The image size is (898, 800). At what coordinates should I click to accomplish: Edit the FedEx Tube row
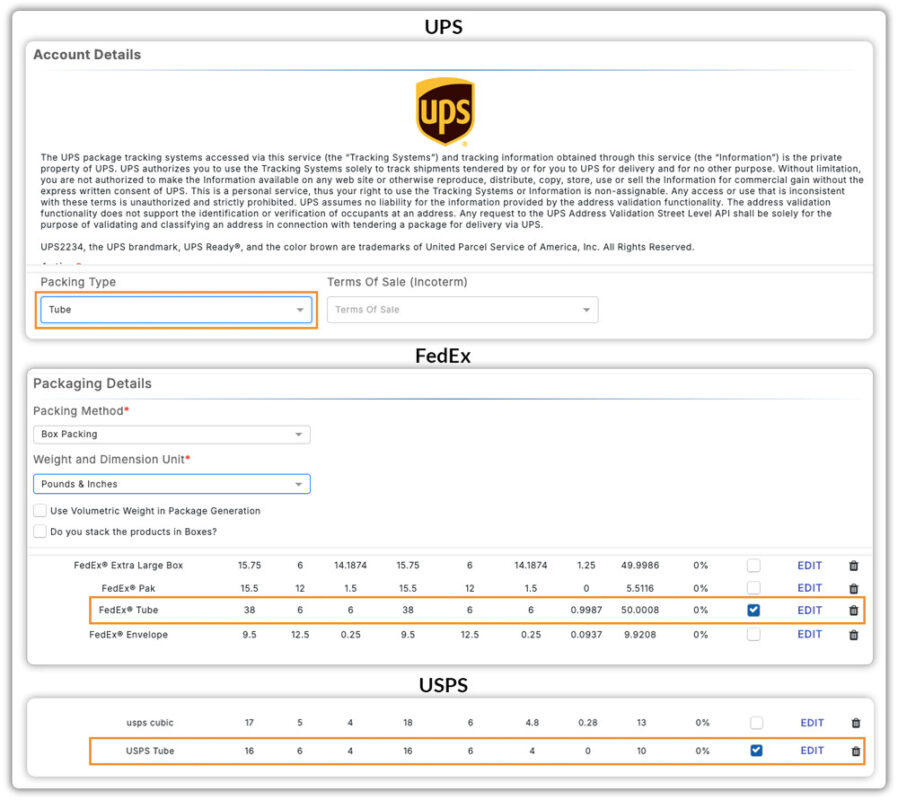pos(809,610)
